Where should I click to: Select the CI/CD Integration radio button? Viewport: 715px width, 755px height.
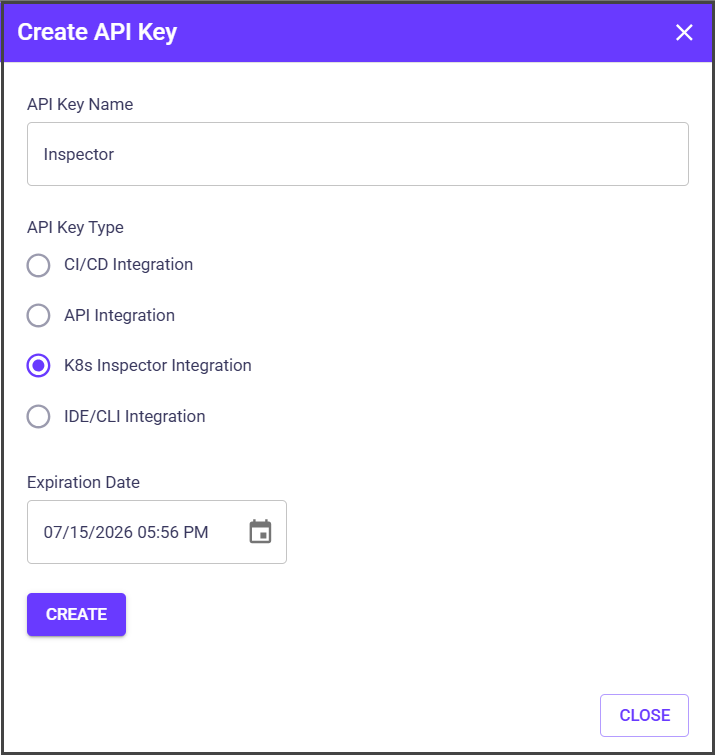pyautogui.click(x=38, y=265)
